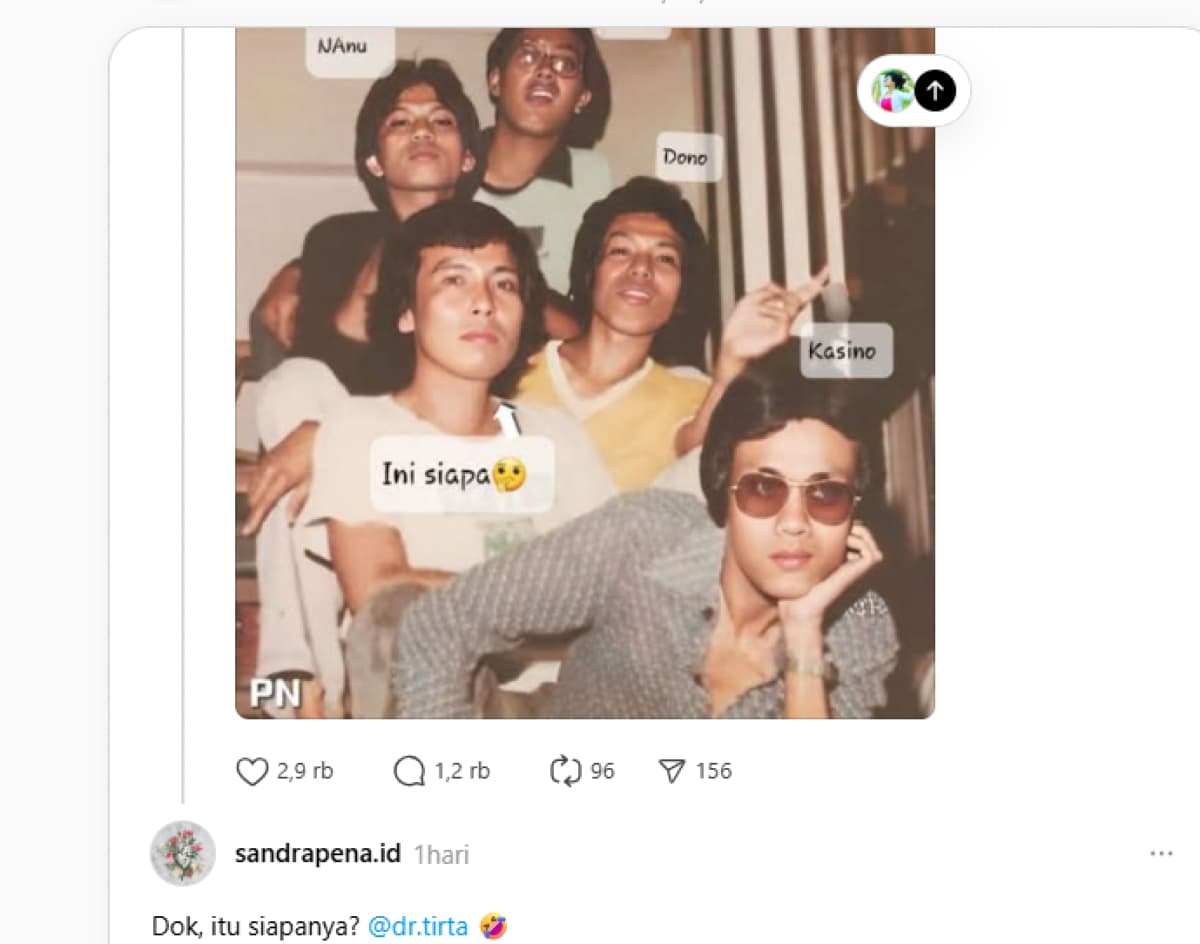This screenshot has width=1200, height=944.
Task: Open the commenter's rose profile avatar
Action: click(x=185, y=853)
